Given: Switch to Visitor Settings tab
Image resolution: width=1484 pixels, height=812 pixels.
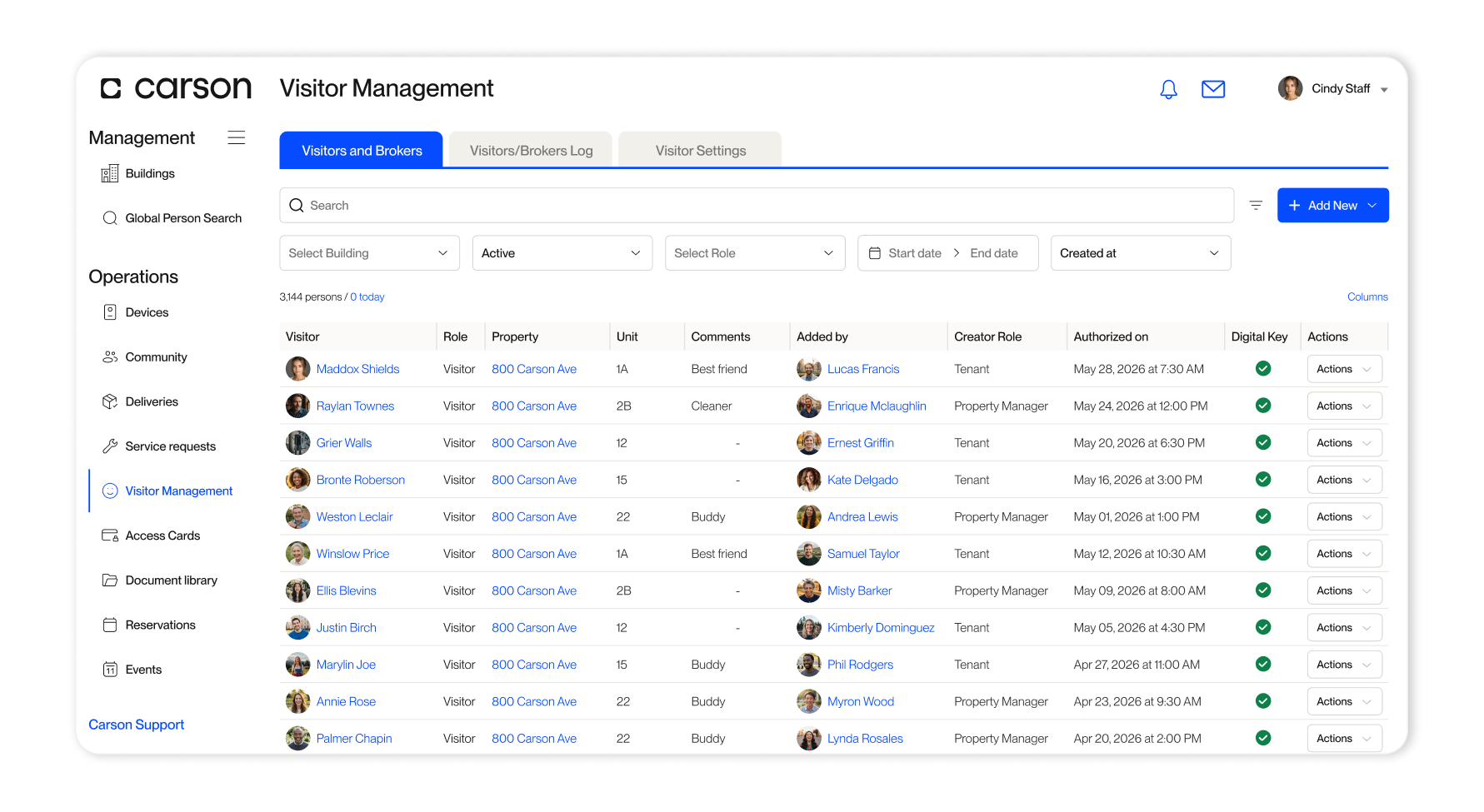Looking at the screenshot, I should pos(700,150).
